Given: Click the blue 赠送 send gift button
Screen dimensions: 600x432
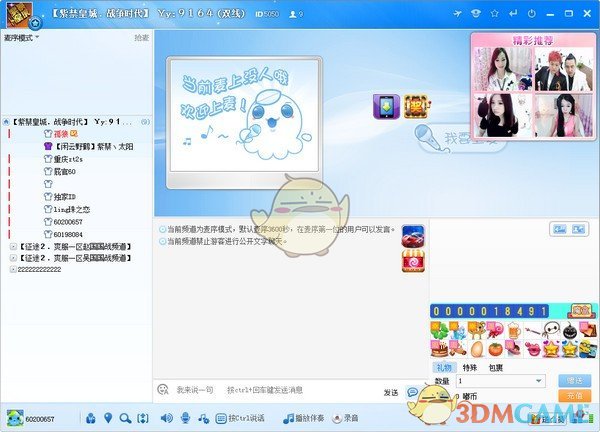Looking at the screenshot, I should pos(574,381).
